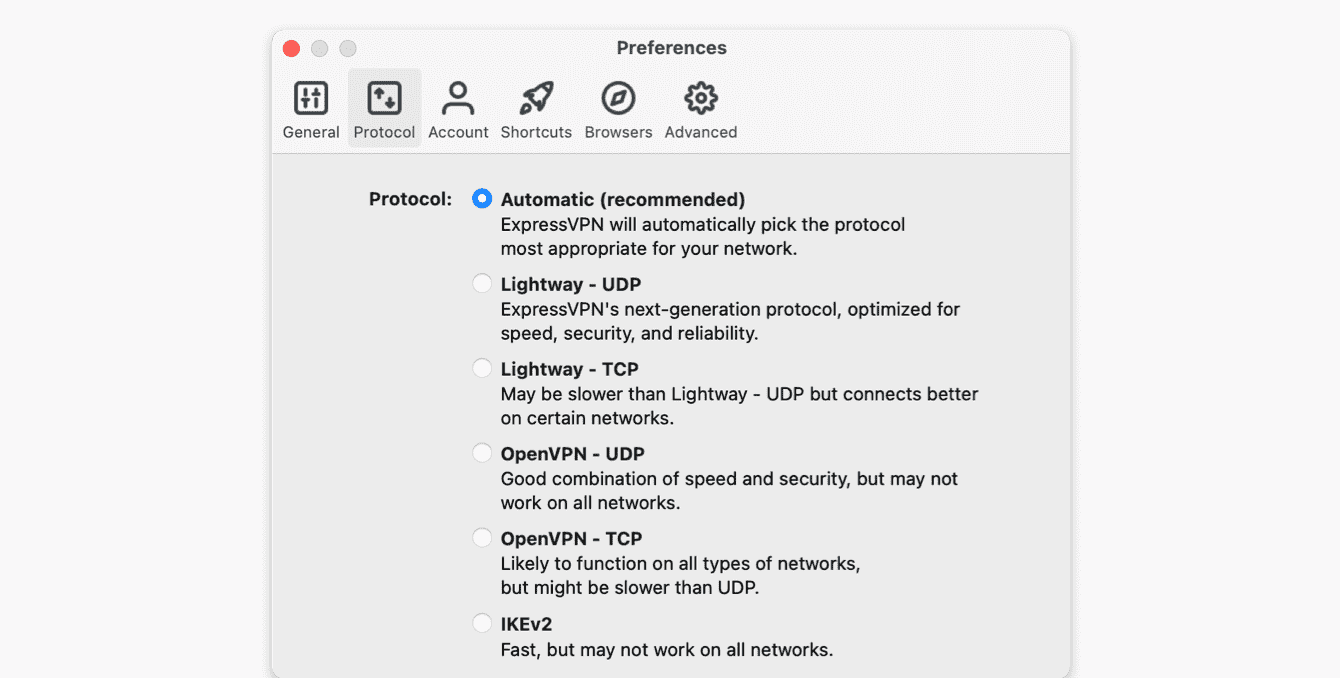
Task: Open the General preferences sliders icon
Action: coord(311,99)
